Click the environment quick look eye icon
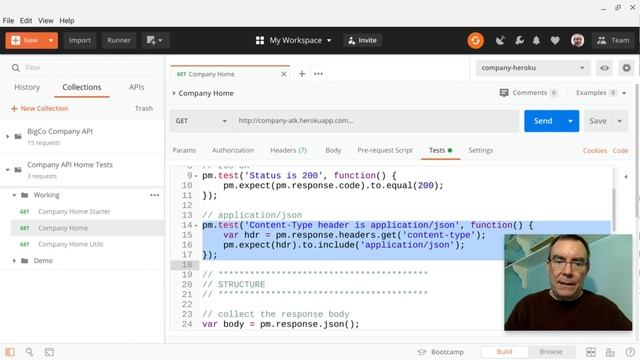 pyautogui.click(x=604, y=68)
